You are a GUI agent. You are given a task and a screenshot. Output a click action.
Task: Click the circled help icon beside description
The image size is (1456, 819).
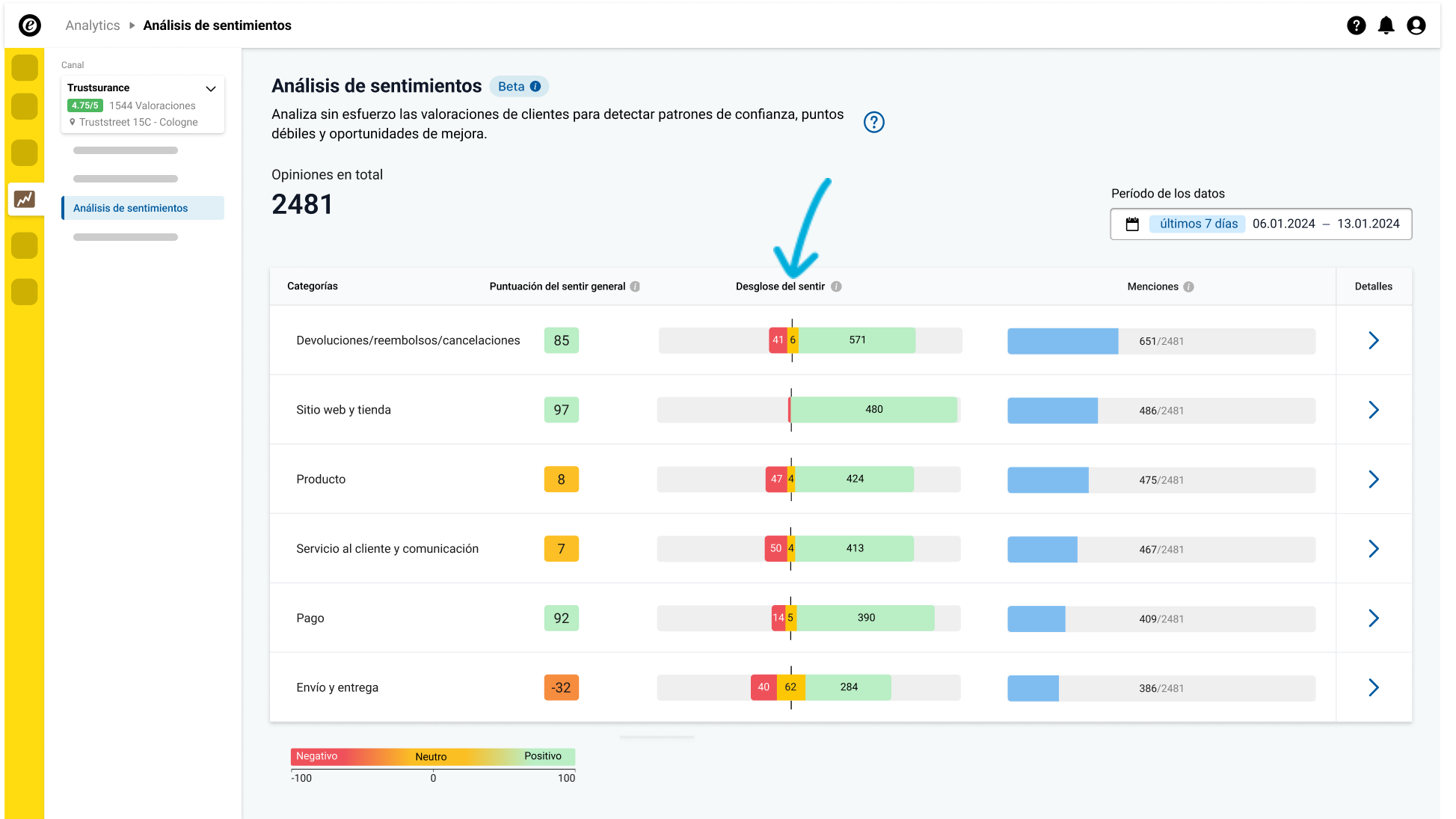(874, 123)
